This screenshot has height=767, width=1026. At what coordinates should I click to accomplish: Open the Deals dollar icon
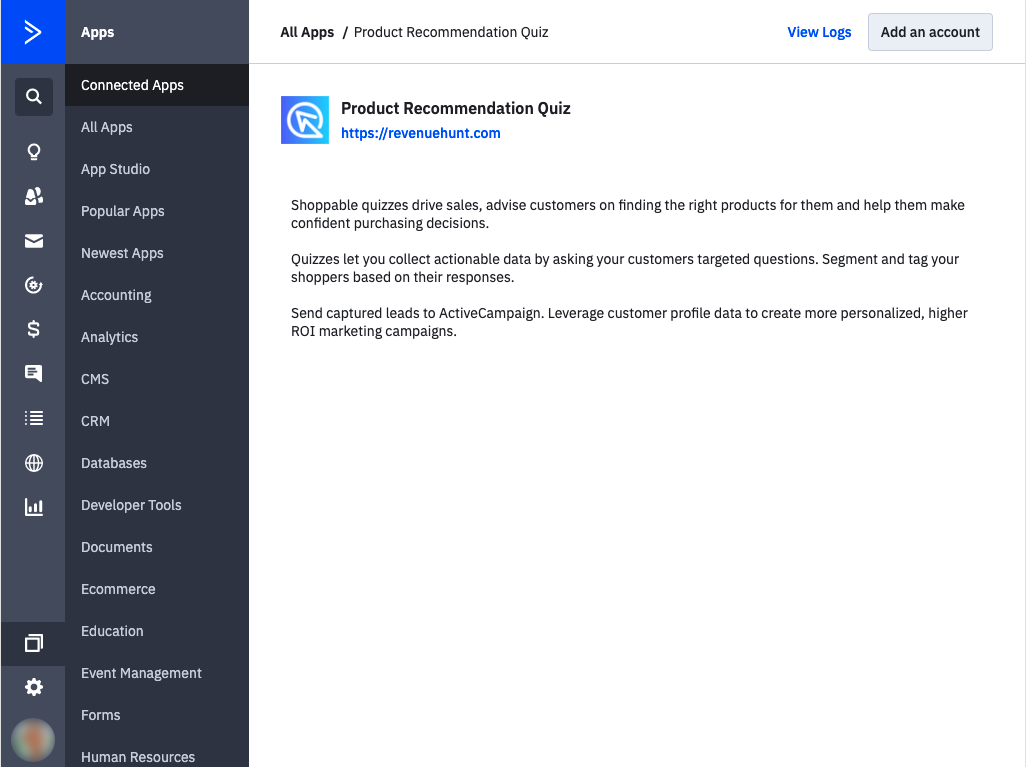33,329
